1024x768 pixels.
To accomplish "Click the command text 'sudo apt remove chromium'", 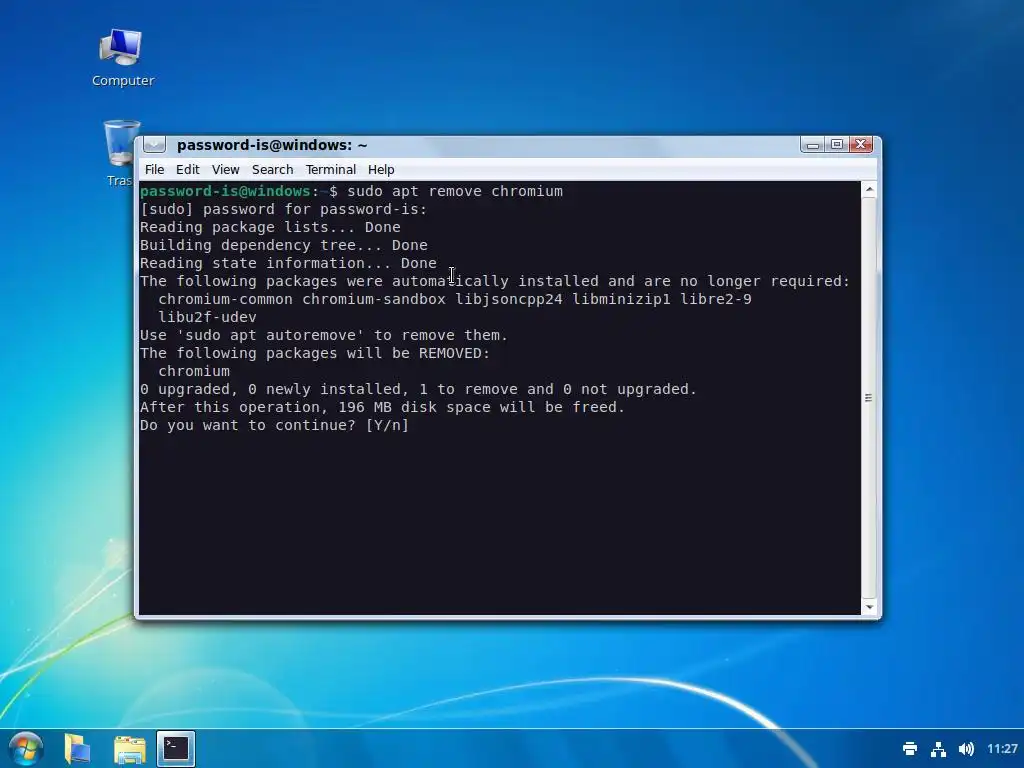I will pyautogui.click(x=455, y=191).
